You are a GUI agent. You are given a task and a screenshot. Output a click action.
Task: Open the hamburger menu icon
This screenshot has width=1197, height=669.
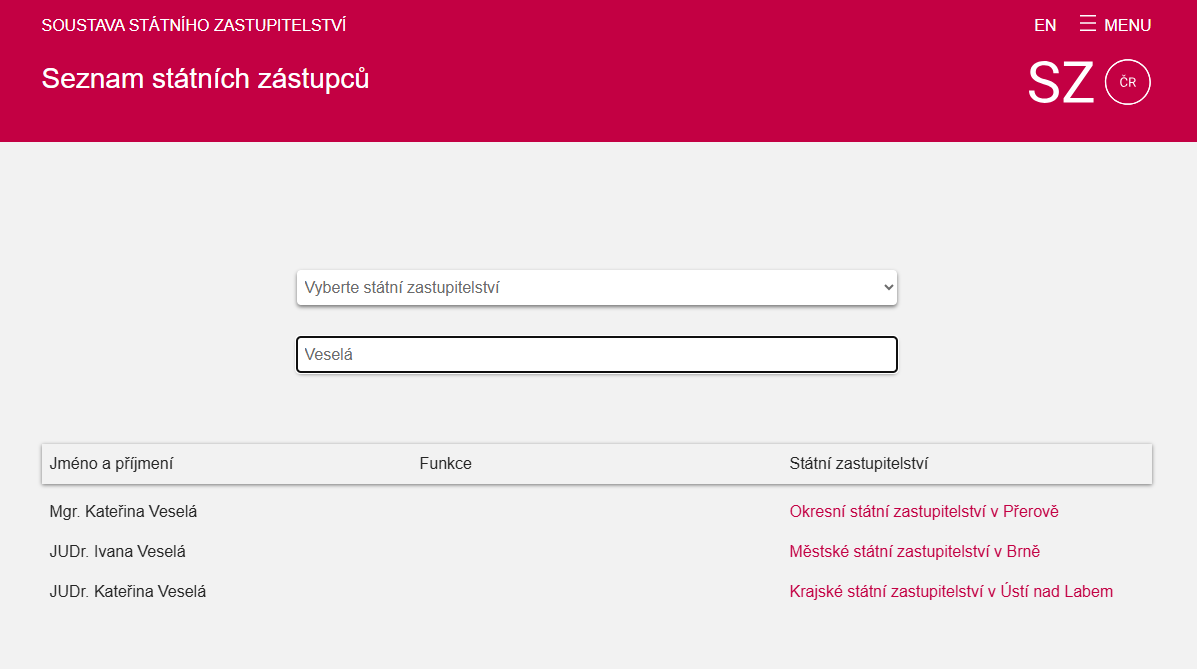[1088, 24]
